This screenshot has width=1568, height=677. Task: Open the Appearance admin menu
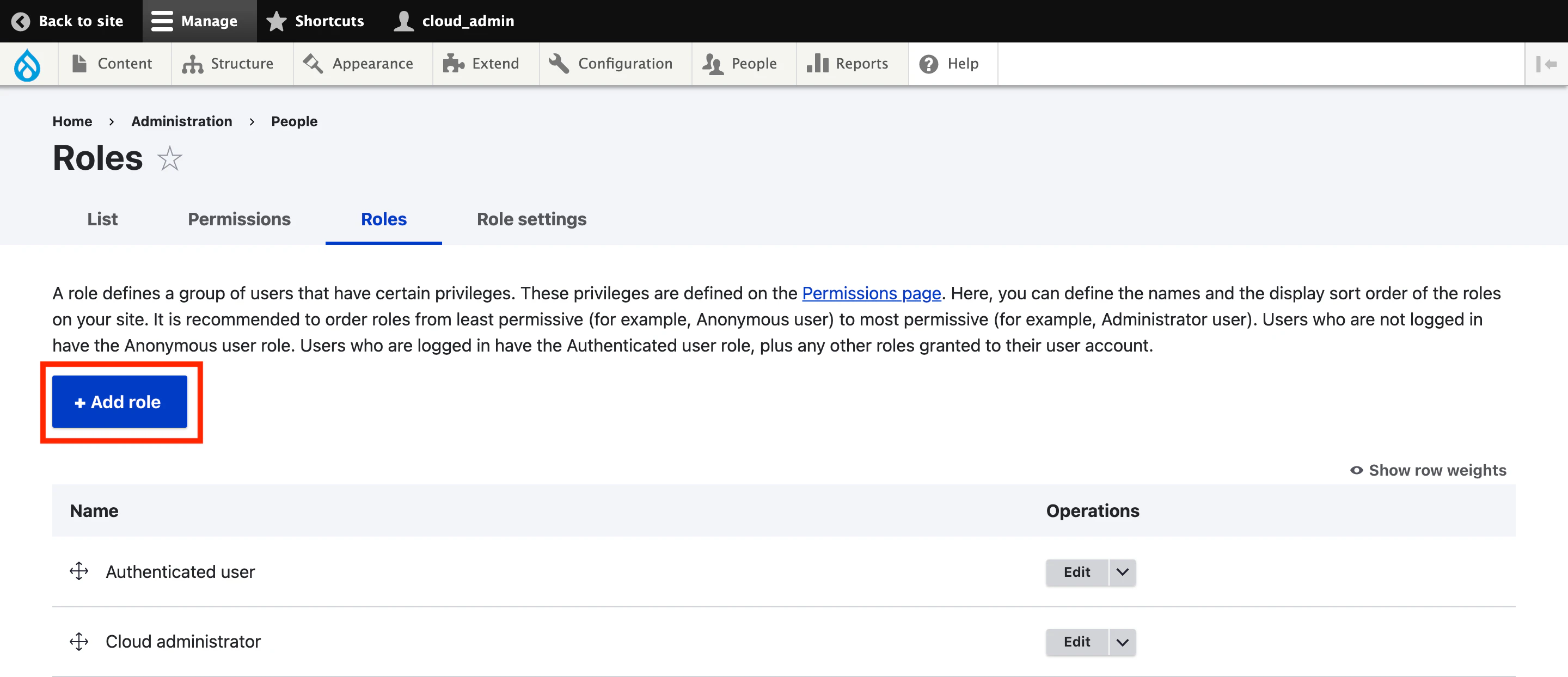tap(363, 63)
